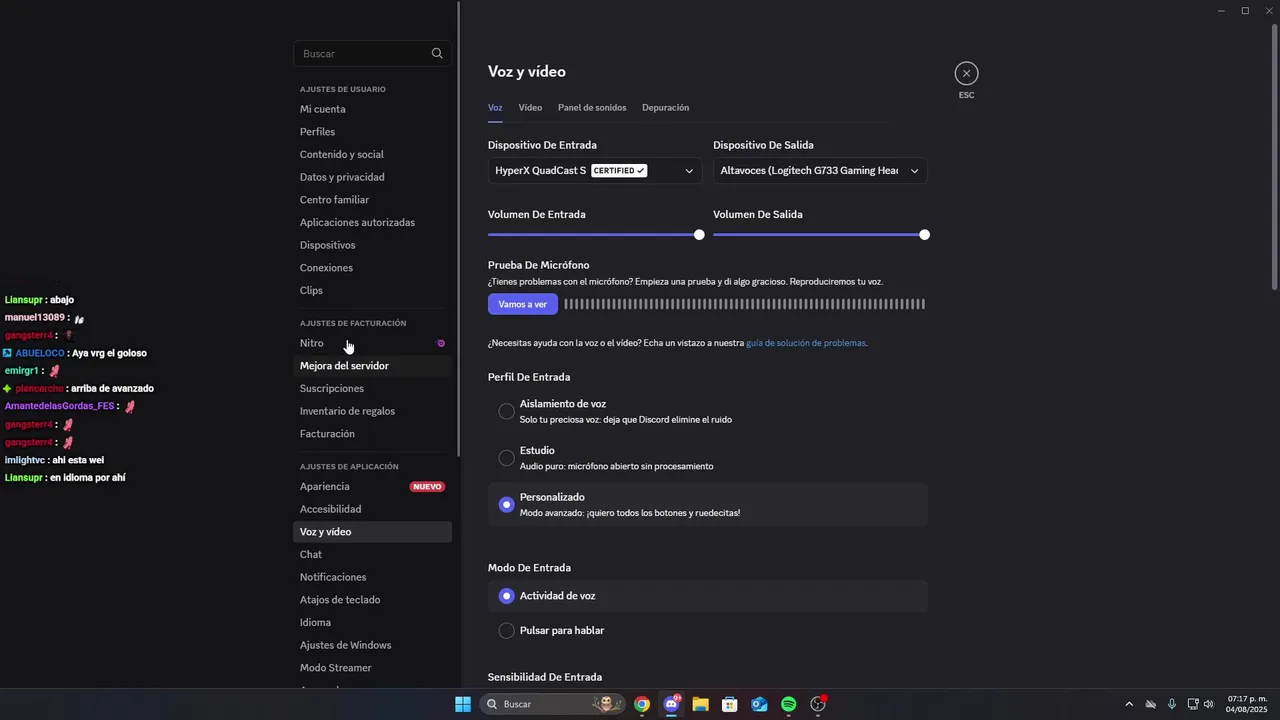Click the Volumen De Entrada slider handle

[x=699, y=235]
